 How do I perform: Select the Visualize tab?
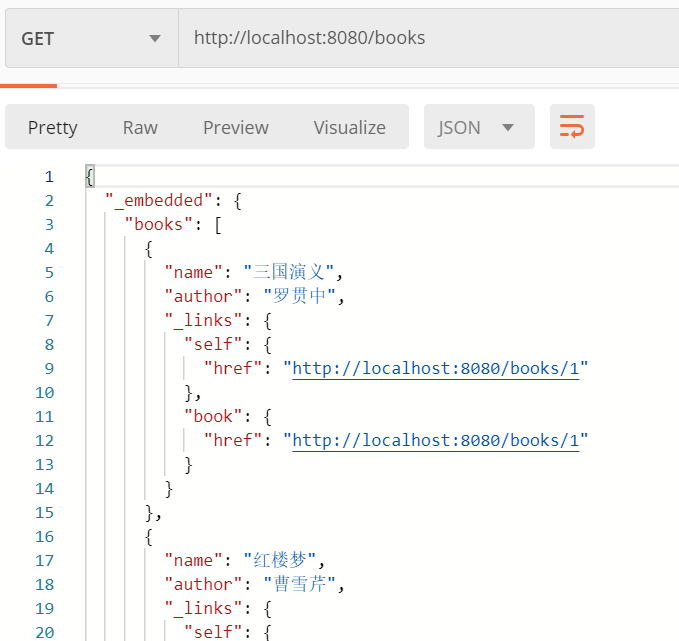pyautogui.click(x=349, y=127)
